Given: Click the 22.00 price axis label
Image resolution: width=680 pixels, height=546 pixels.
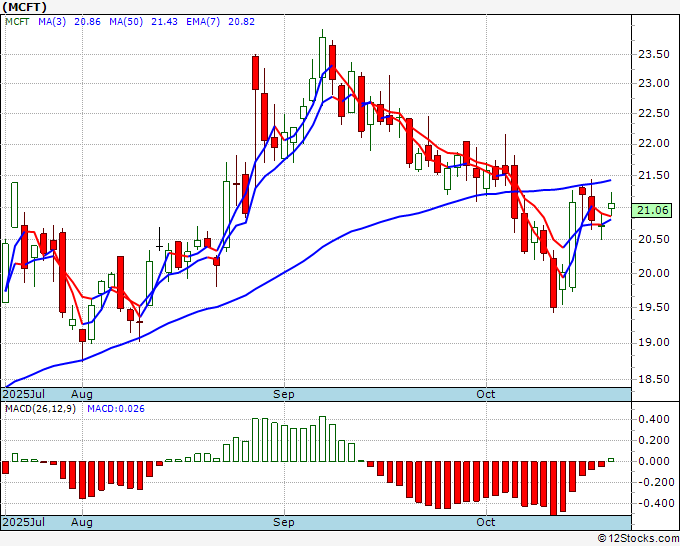Looking at the screenshot, I should (x=654, y=144).
